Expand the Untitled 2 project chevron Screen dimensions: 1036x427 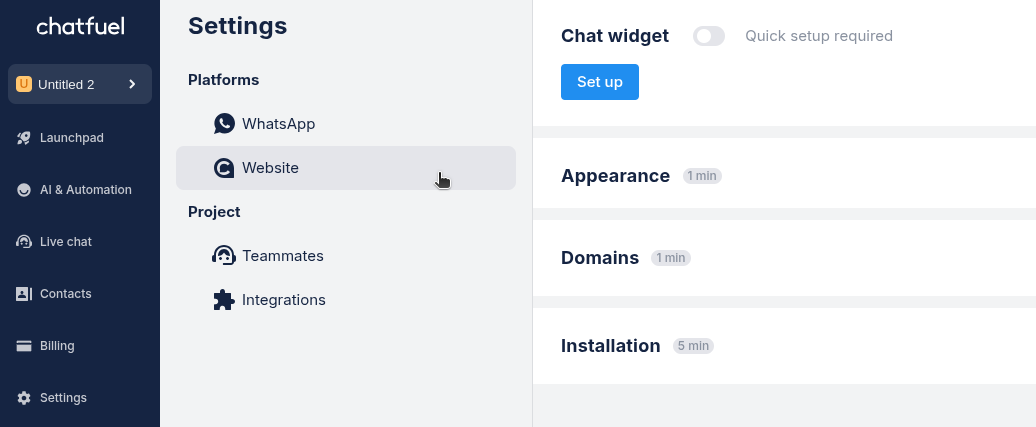(x=132, y=84)
